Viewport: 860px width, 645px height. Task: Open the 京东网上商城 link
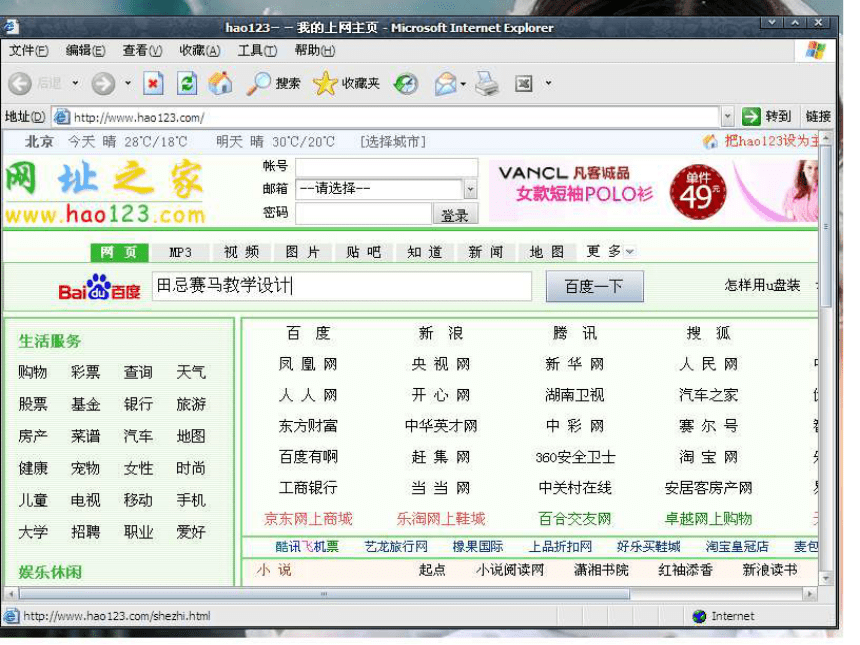click(x=308, y=519)
